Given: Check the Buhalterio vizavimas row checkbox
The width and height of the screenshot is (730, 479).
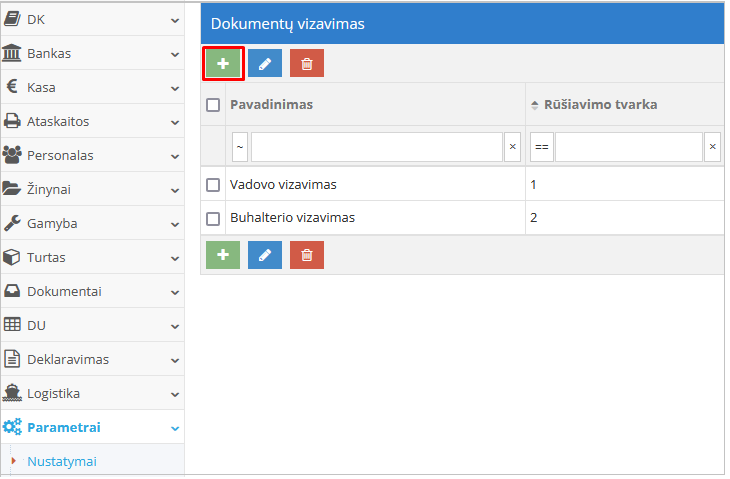Looking at the screenshot, I should coord(213,218).
